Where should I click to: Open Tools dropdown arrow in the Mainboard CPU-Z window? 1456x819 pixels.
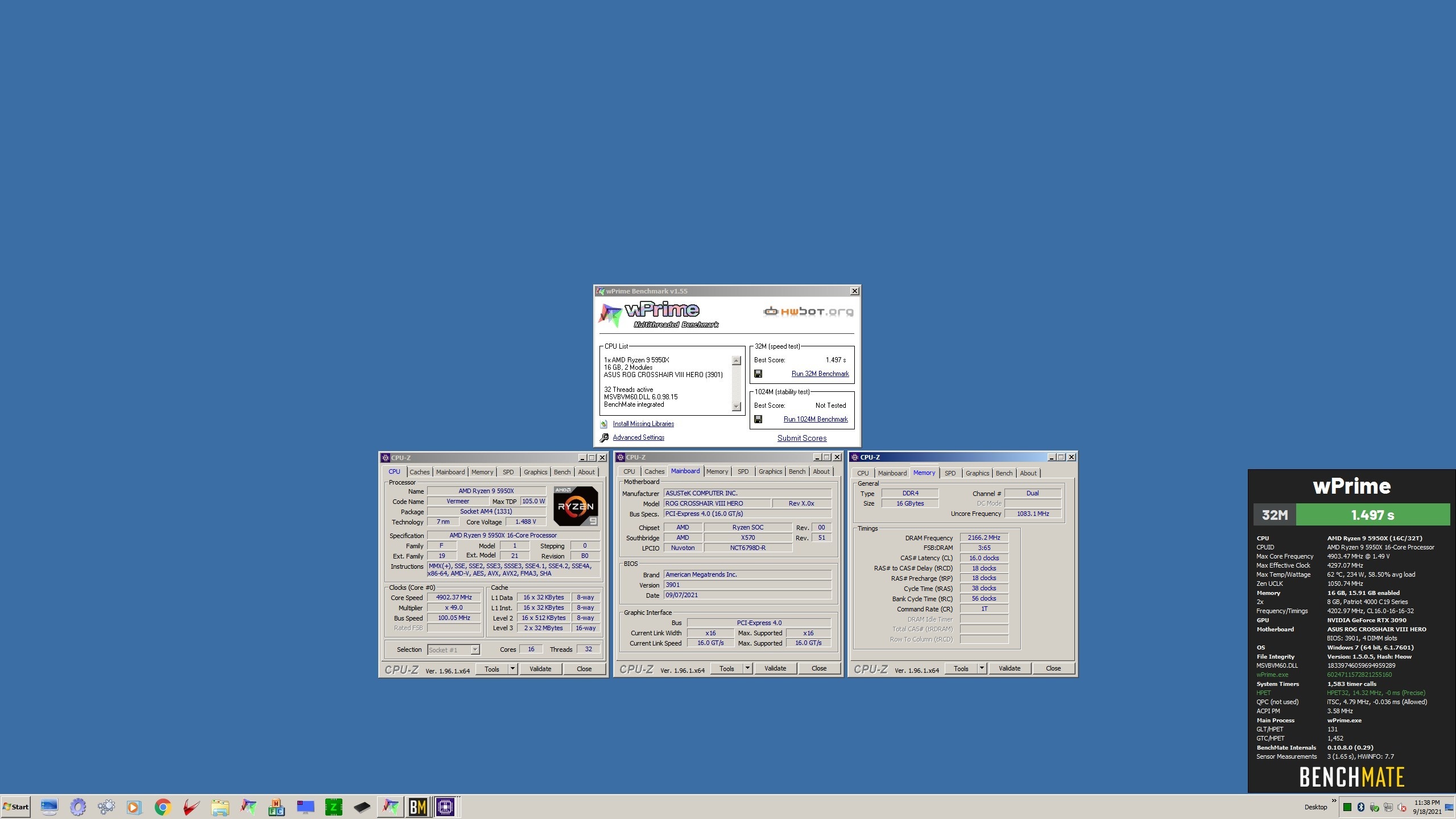pos(747,668)
